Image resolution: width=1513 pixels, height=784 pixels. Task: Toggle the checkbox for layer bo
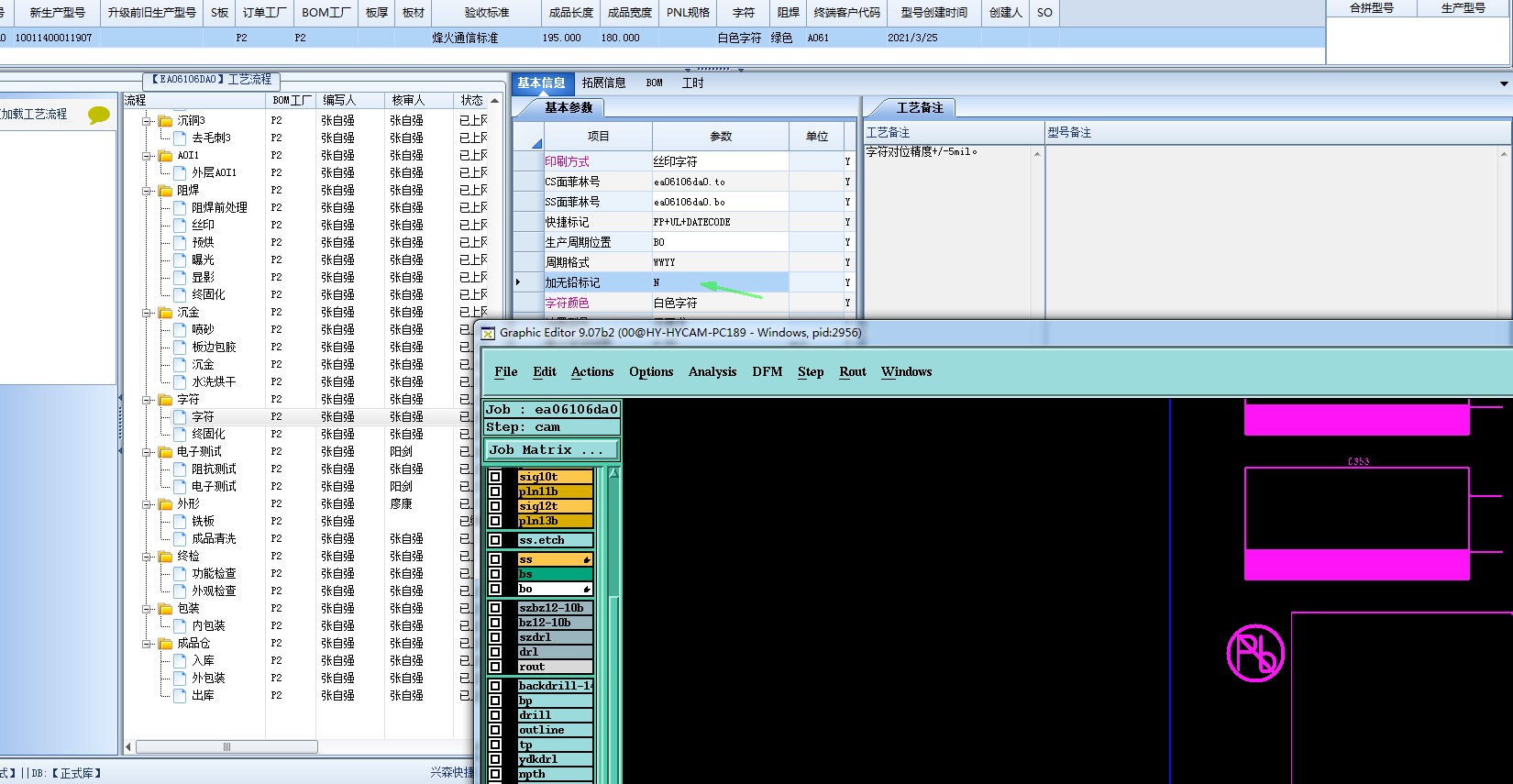[495, 589]
